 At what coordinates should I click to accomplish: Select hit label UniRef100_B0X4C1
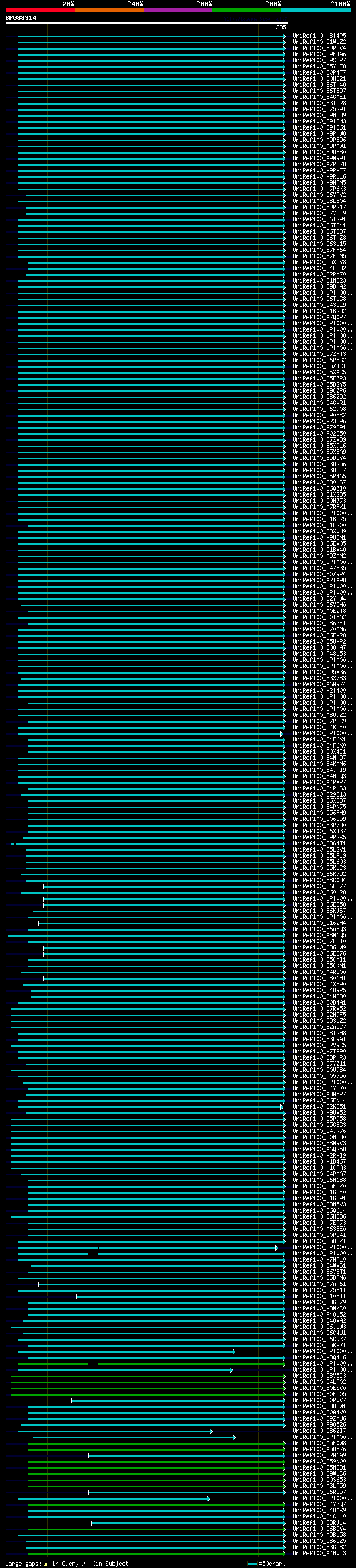pyautogui.click(x=319, y=752)
